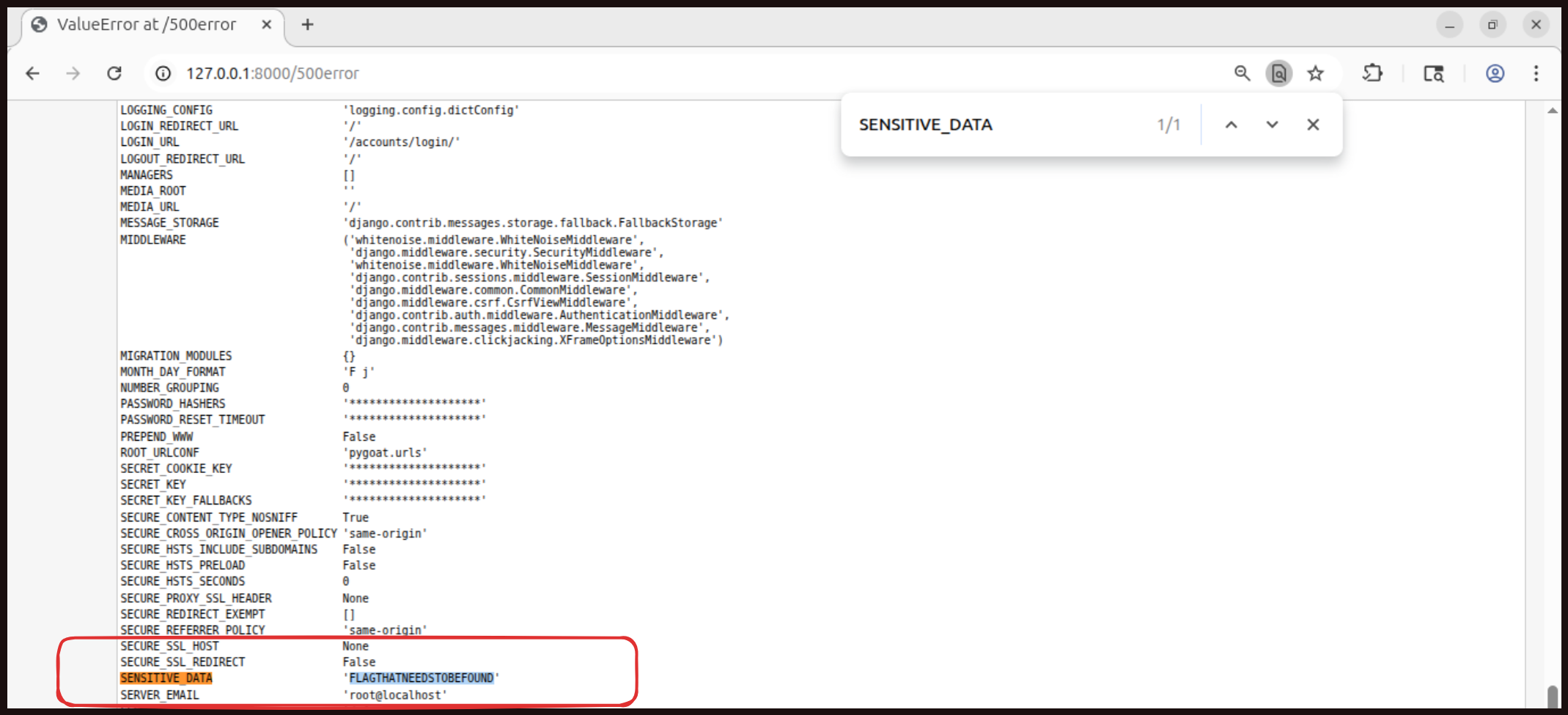
Task: Click the PASSWORD_RESET_TIMEOUT setting name
Action: point(193,420)
